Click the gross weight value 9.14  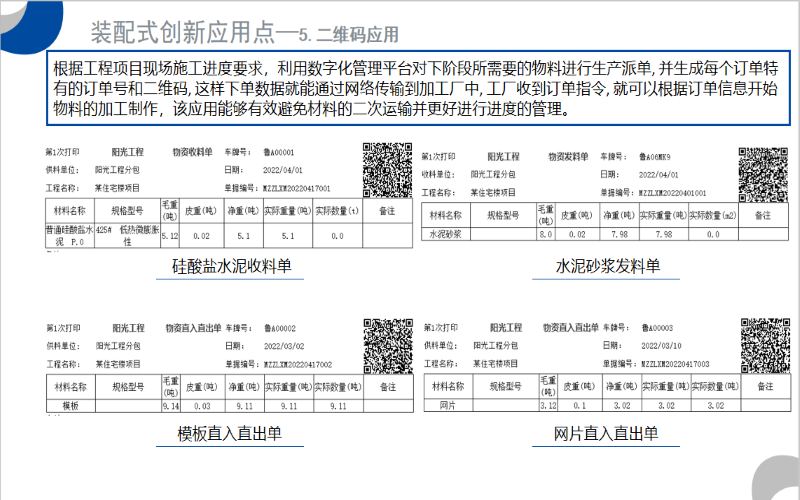tap(170, 406)
